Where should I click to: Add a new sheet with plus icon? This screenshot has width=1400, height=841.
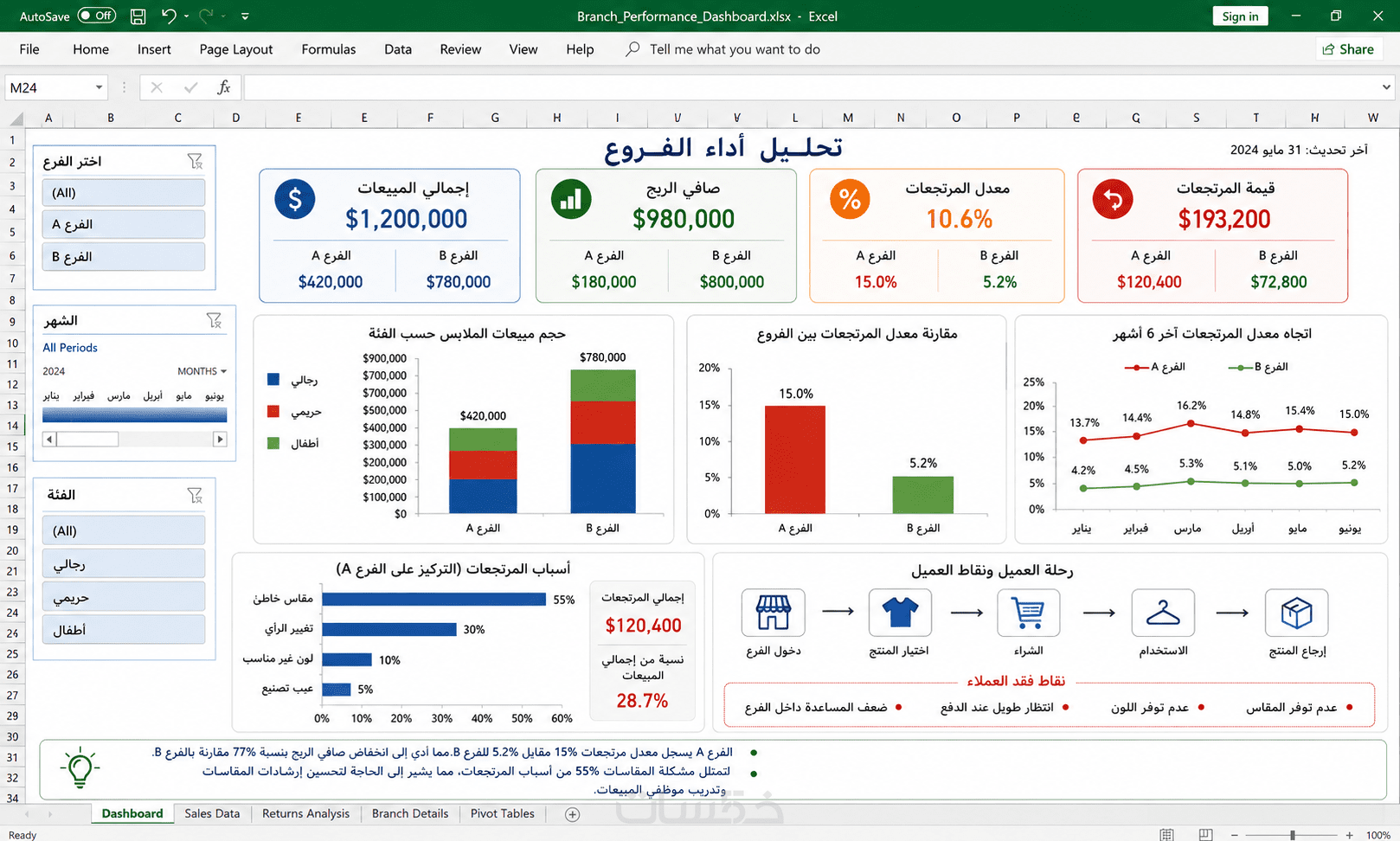(x=572, y=814)
